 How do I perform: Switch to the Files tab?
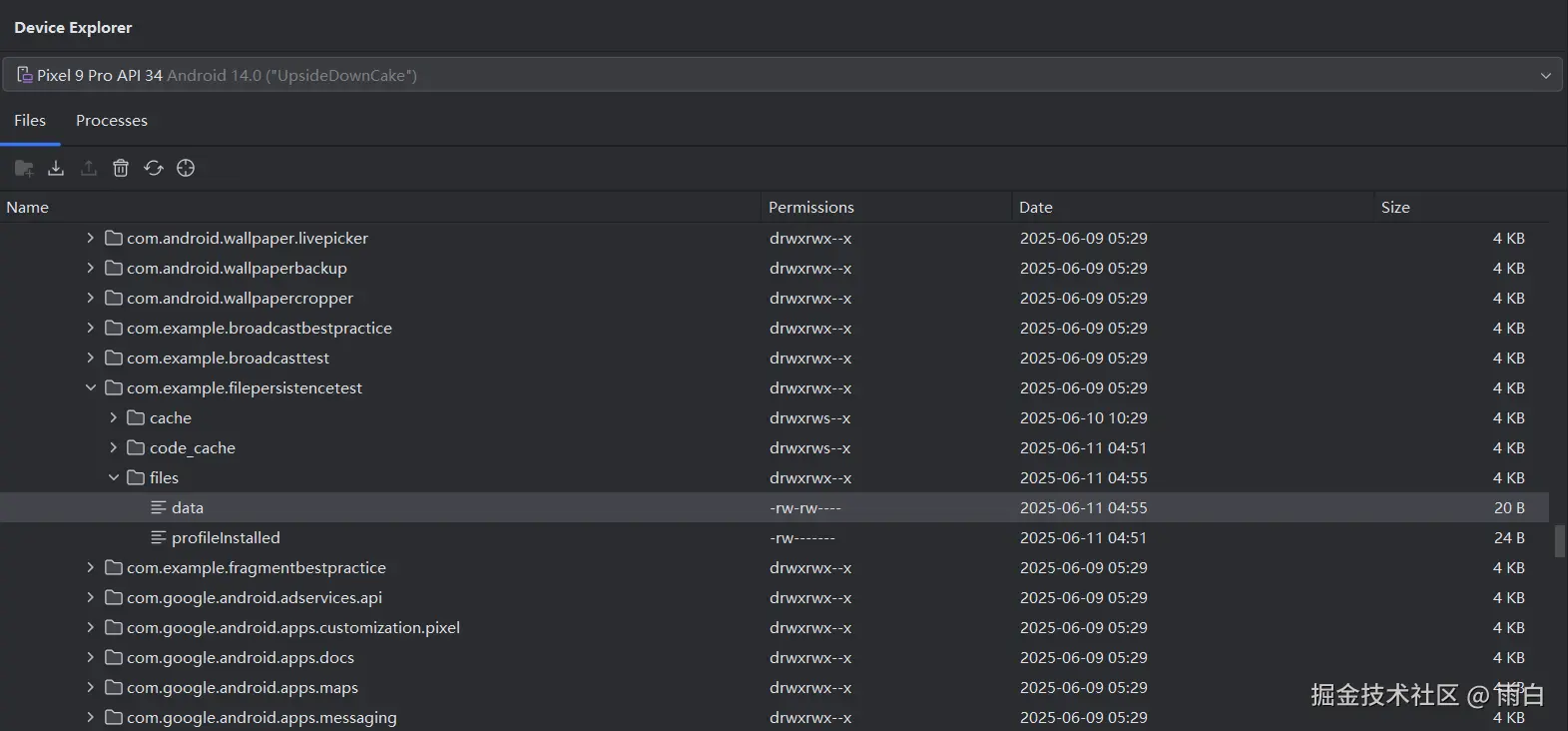click(30, 121)
